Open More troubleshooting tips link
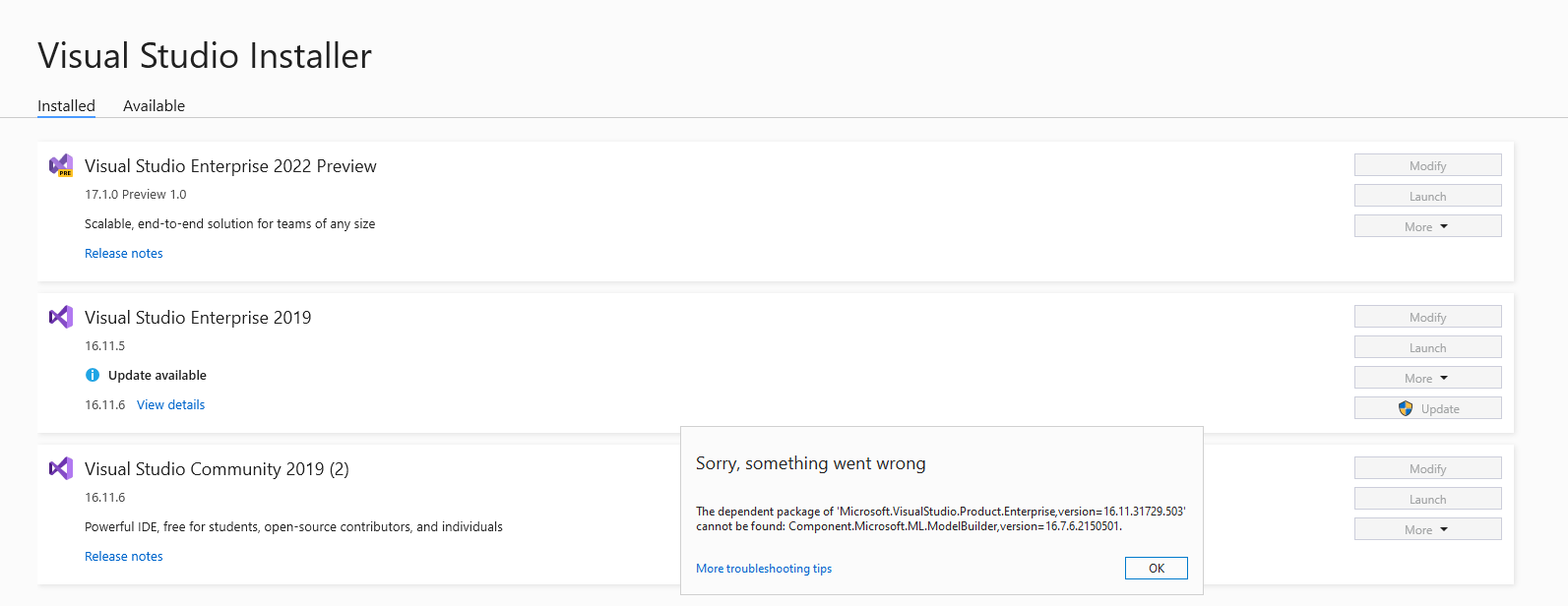1568x606 pixels. [x=764, y=569]
